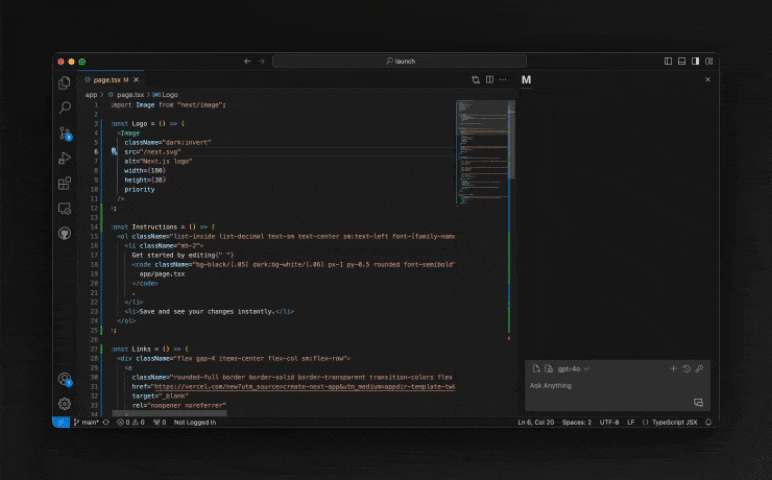Go forward with the right arrow
The image size is (772, 480).
[x=261, y=61]
